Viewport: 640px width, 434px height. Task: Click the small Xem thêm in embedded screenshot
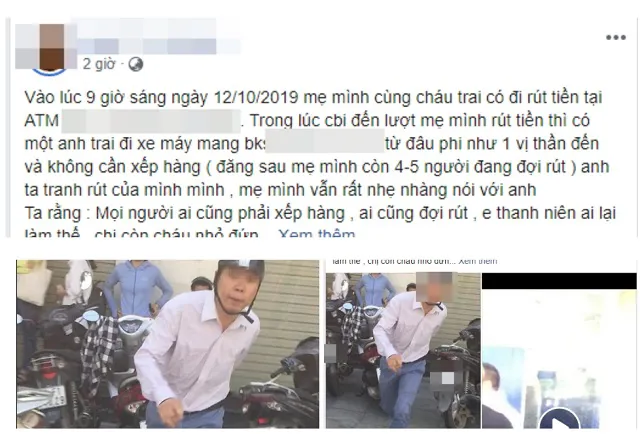pyautogui.click(x=478, y=261)
